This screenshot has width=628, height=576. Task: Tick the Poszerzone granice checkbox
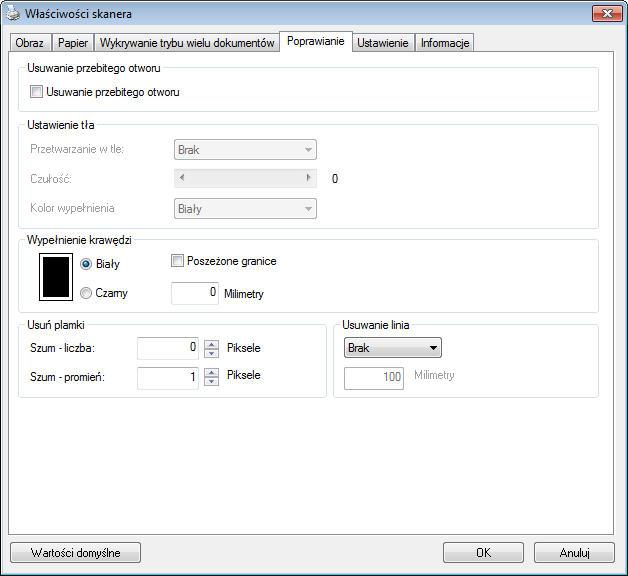tap(177, 261)
